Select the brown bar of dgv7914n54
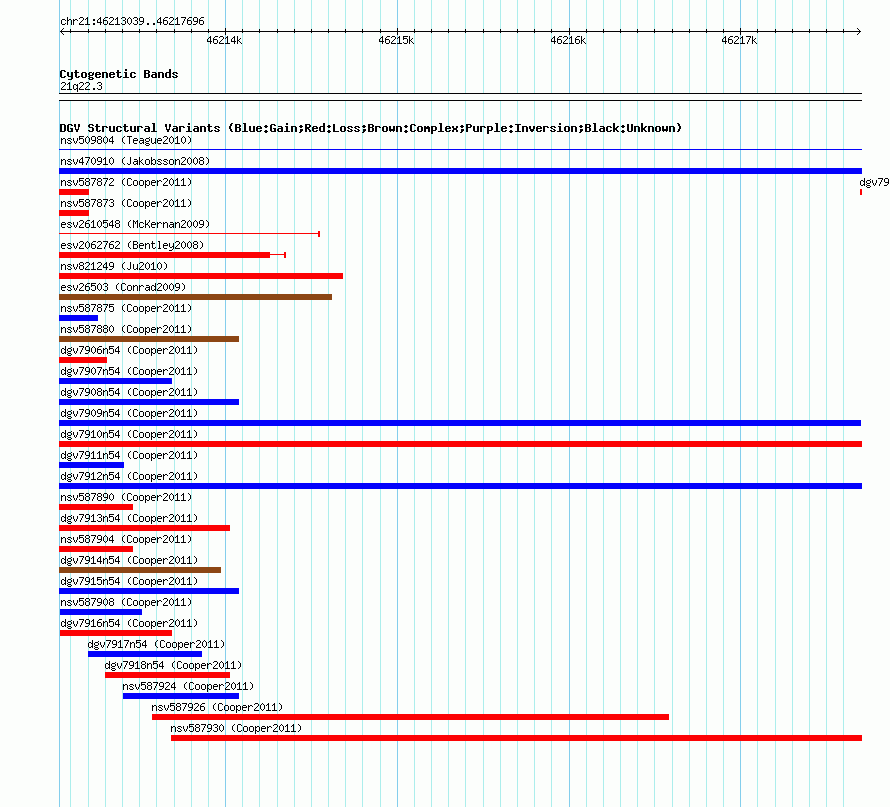Image resolution: width=890 pixels, height=807 pixels. click(x=140, y=570)
